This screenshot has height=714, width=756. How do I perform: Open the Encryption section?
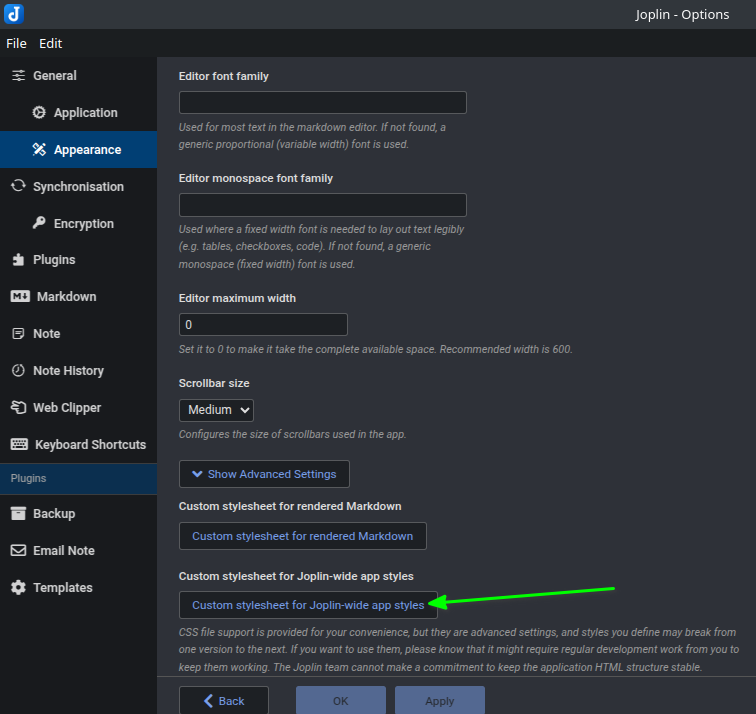click(x=78, y=223)
